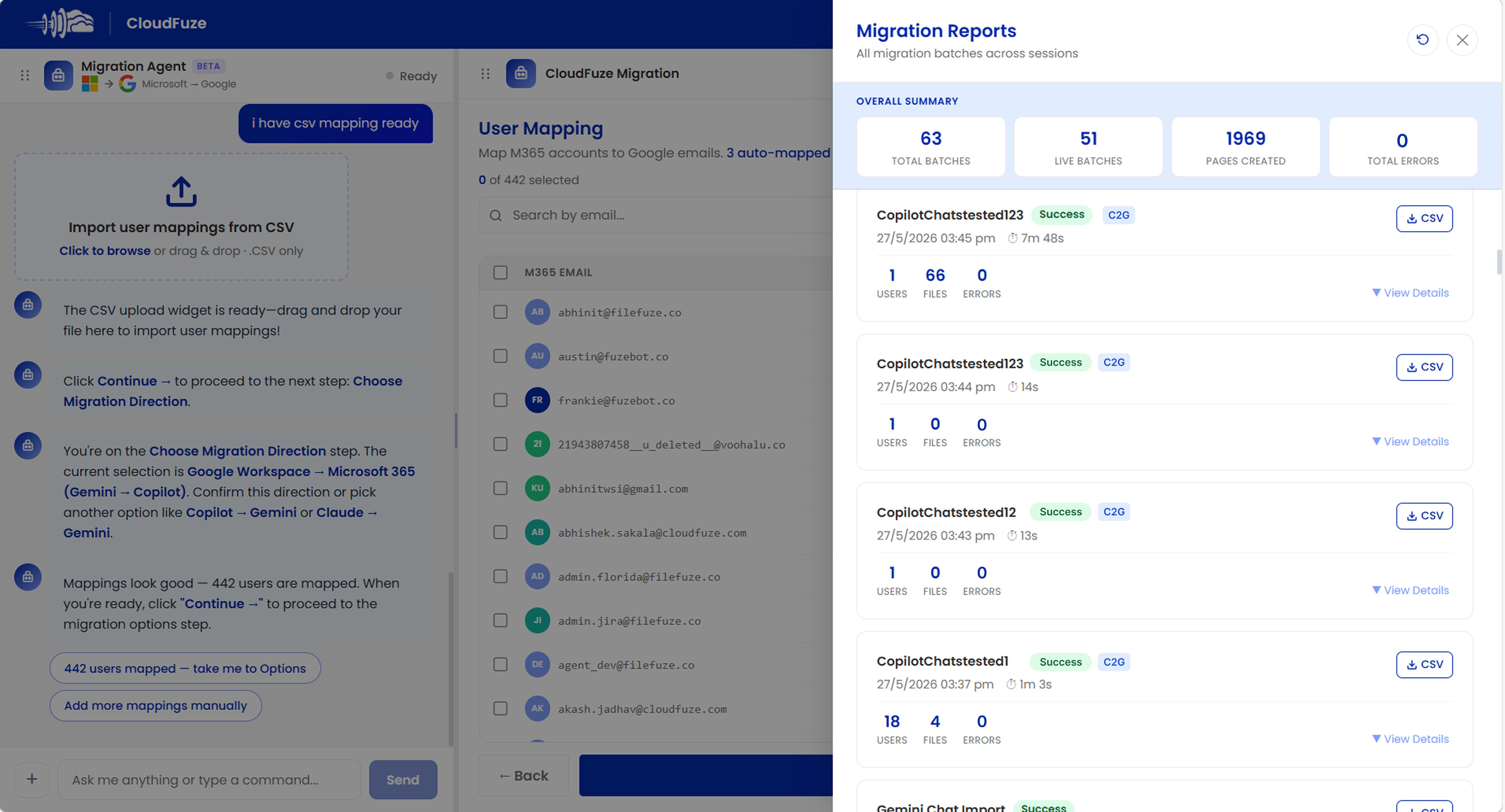Download CSV for the 03:44 pm batch

click(1424, 367)
